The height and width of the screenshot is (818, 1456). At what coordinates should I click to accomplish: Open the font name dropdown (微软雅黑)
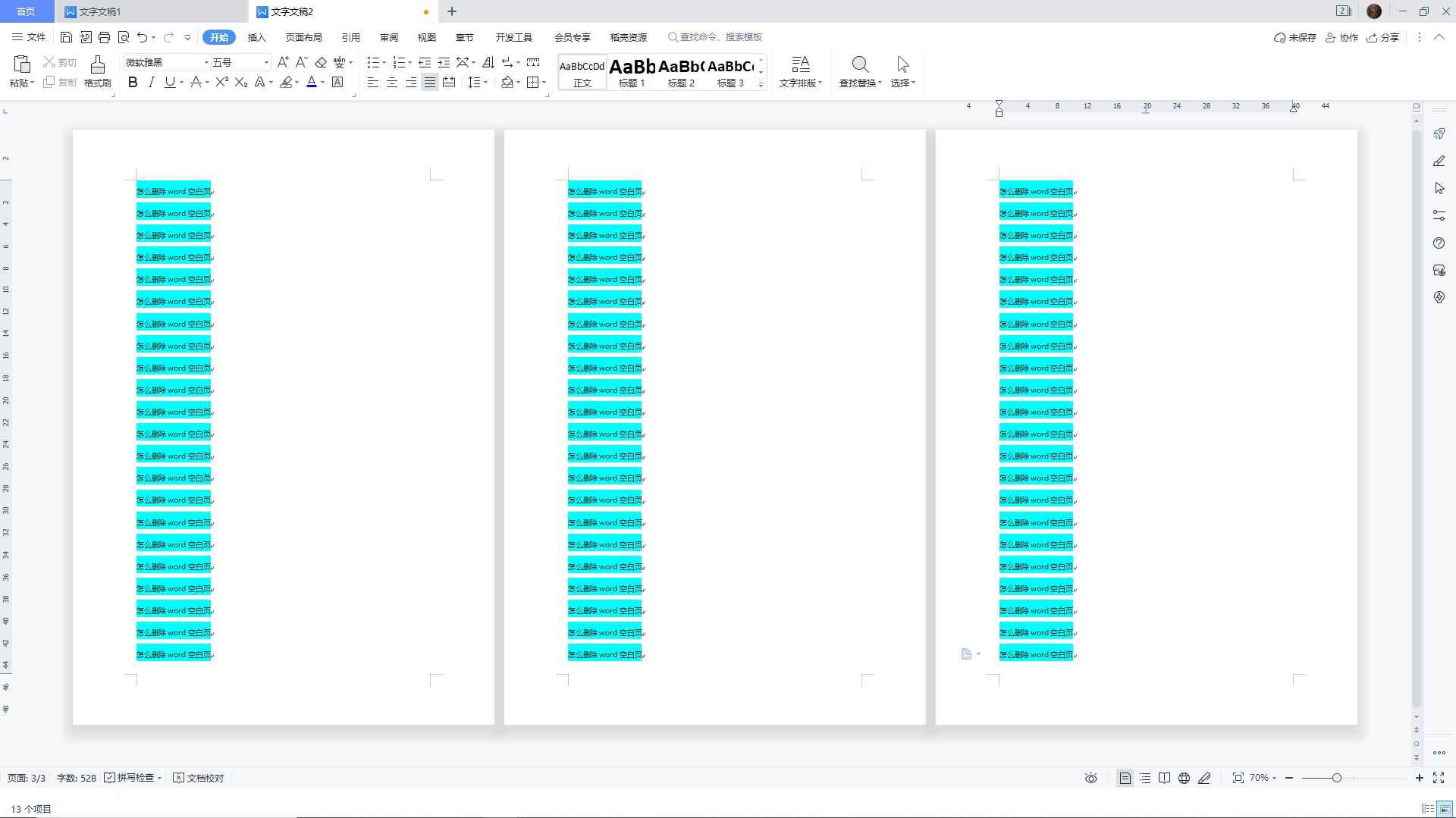[167, 62]
